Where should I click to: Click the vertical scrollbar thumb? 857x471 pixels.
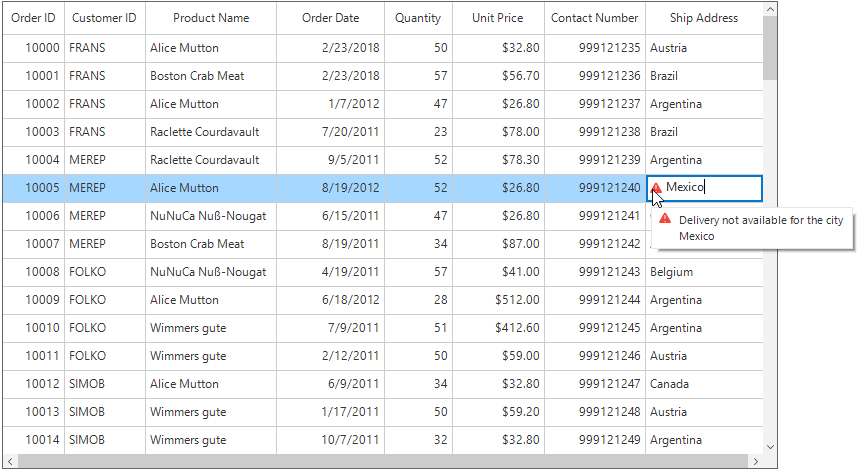click(x=770, y=48)
